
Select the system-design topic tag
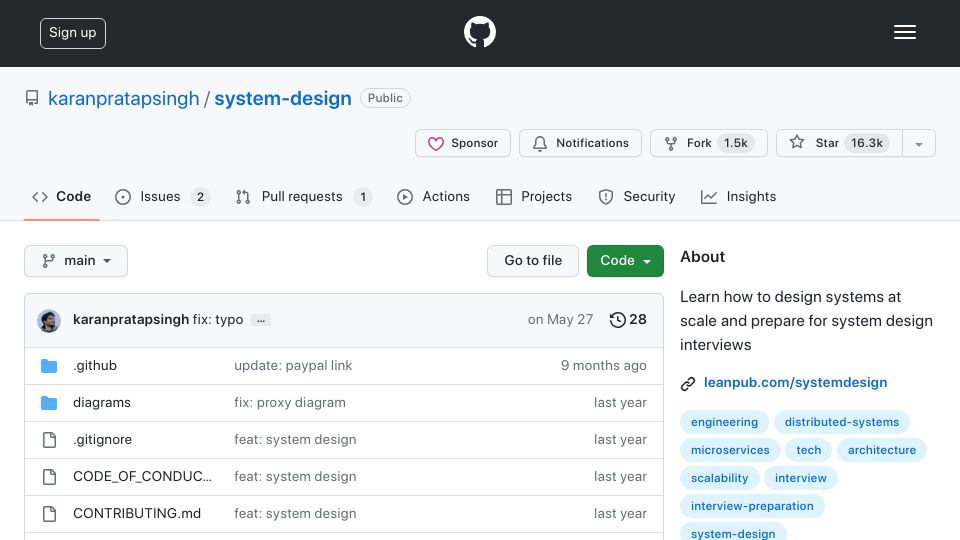coord(733,532)
